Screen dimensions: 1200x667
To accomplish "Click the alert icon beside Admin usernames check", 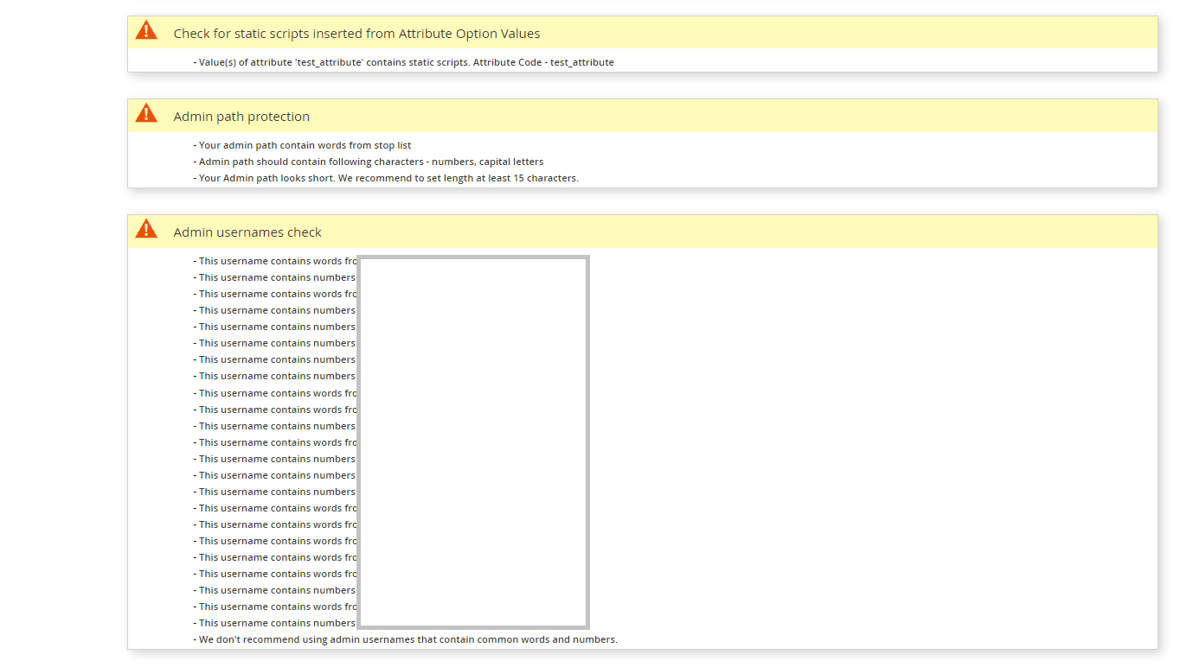I will [x=147, y=228].
